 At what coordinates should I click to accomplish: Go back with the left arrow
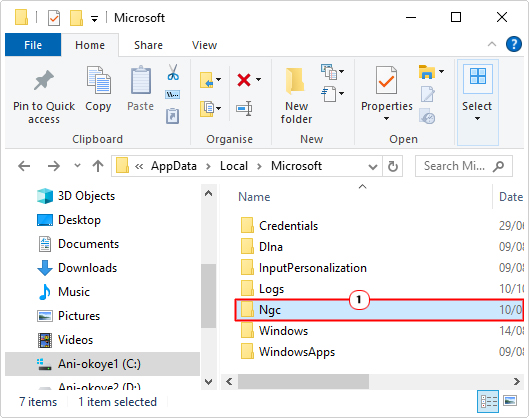tap(24, 166)
